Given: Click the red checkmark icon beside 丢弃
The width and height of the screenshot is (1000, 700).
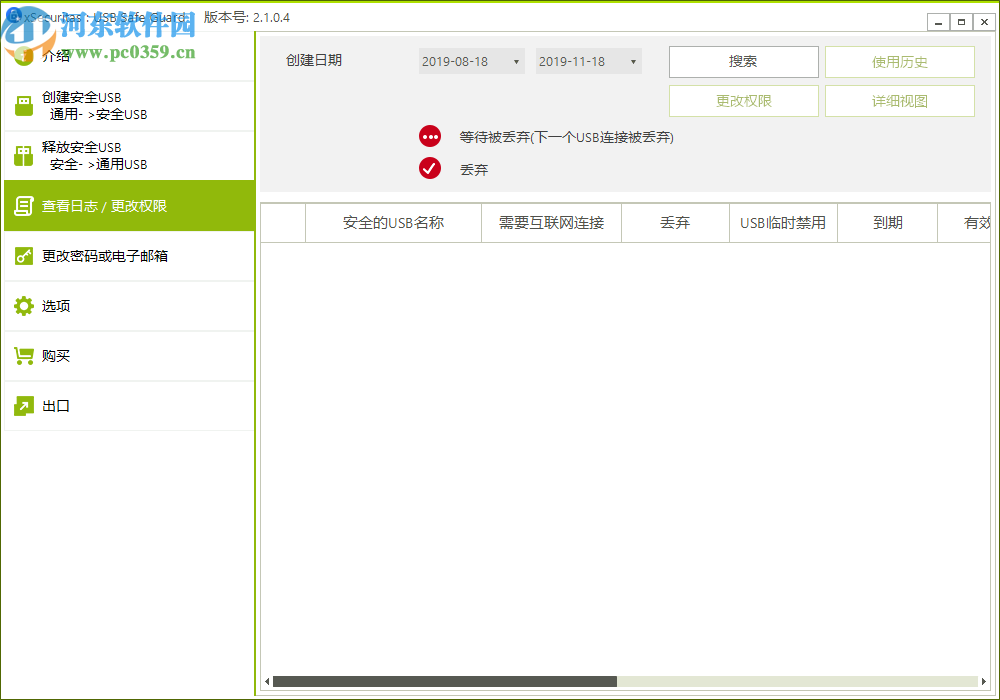Looking at the screenshot, I should pos(430,168).
